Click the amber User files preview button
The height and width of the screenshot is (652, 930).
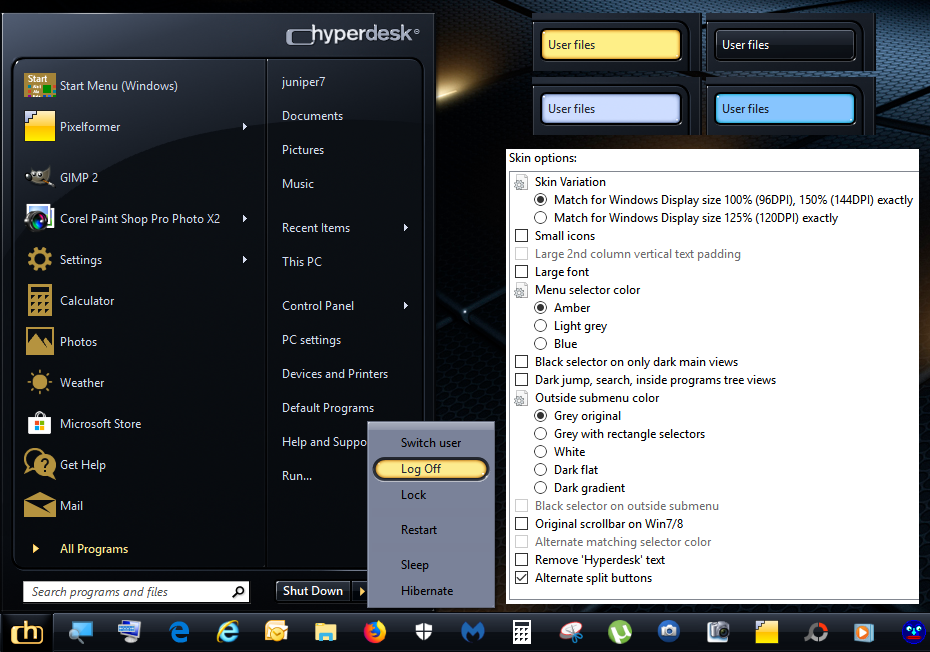tap(610, 45)
